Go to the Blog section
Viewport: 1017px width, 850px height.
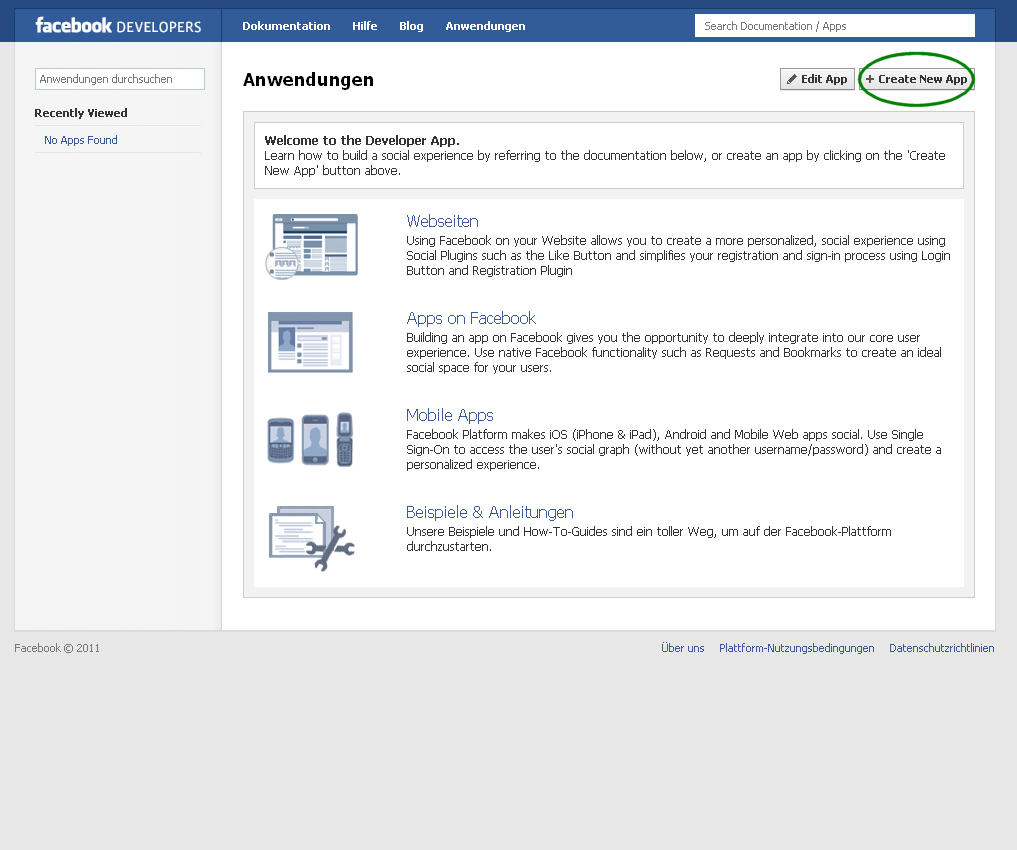[x=411, y=26]
